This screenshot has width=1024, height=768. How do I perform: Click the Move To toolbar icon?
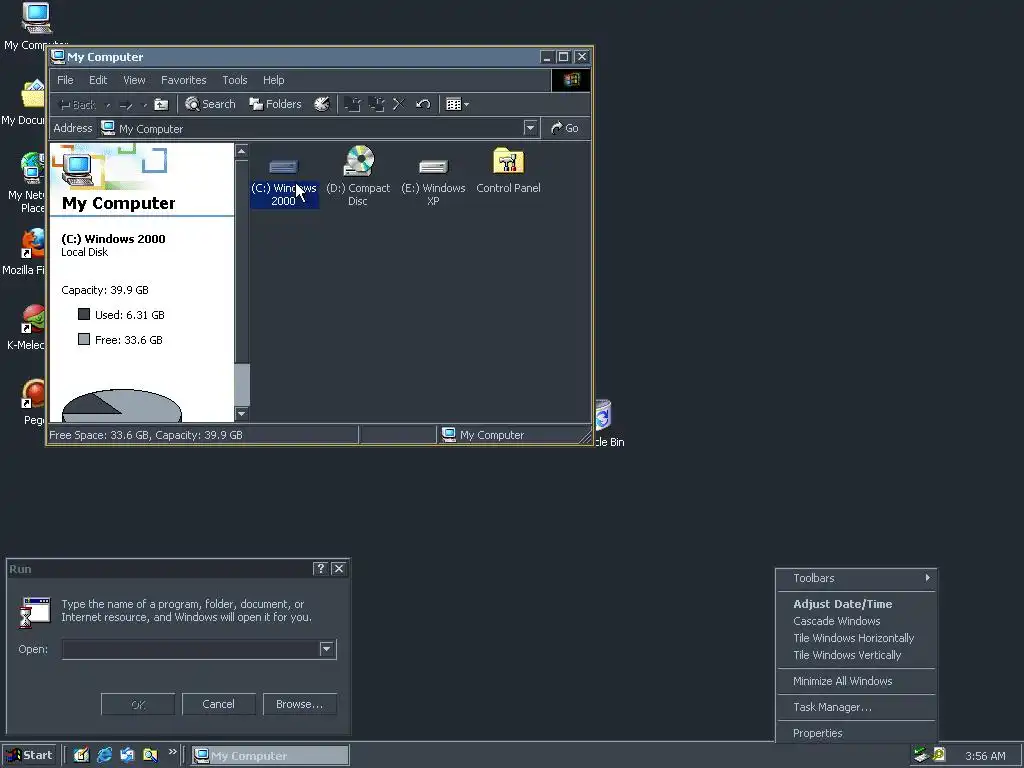353,104
